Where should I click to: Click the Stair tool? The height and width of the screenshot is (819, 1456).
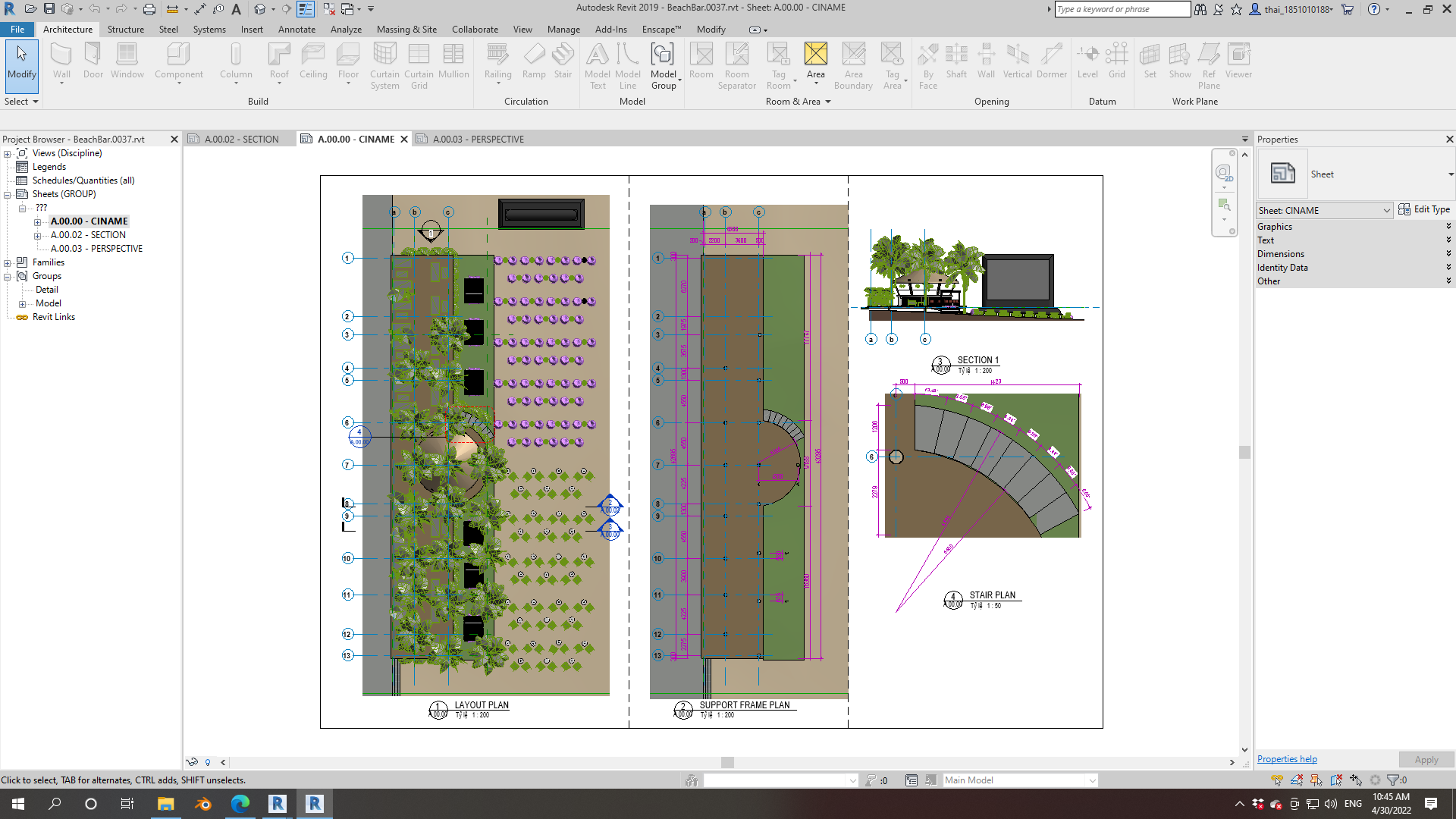563,61
